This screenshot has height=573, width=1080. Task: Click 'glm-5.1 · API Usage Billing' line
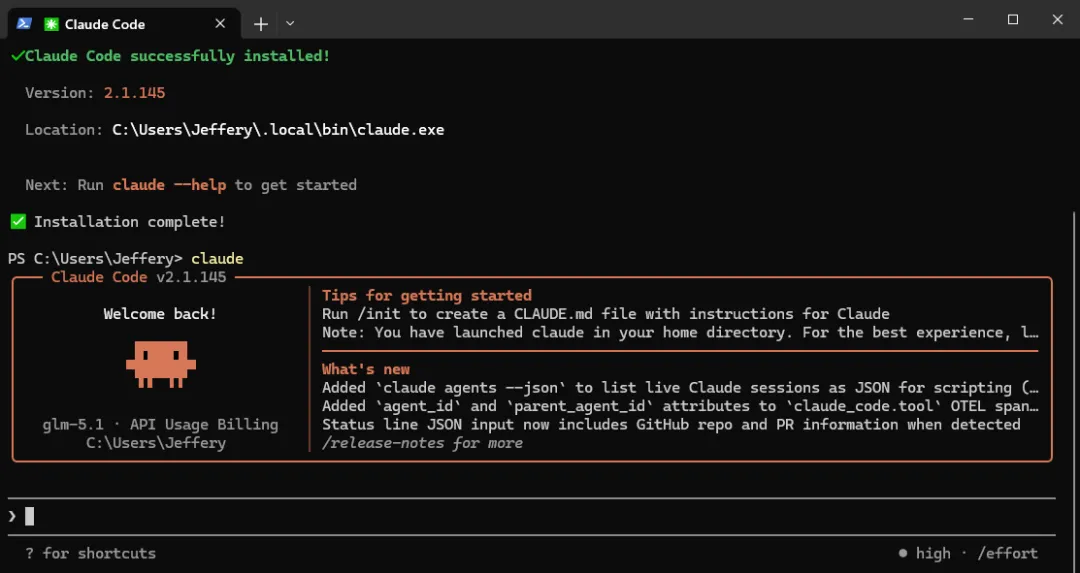160,424
